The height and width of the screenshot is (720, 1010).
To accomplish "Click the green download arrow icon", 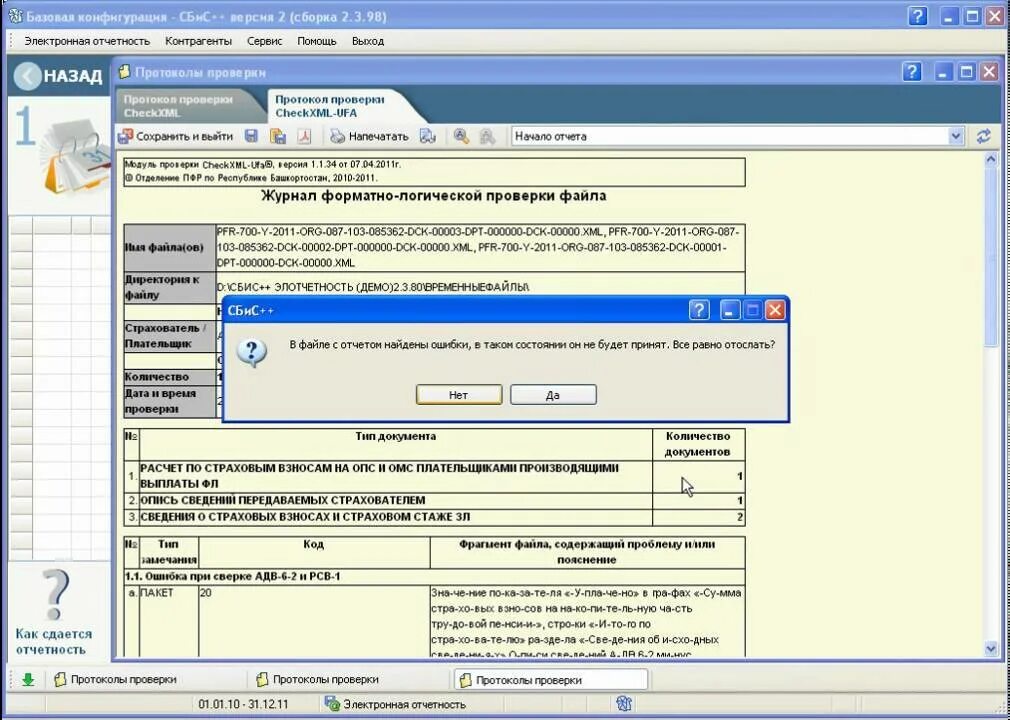I will coord(28,679).
